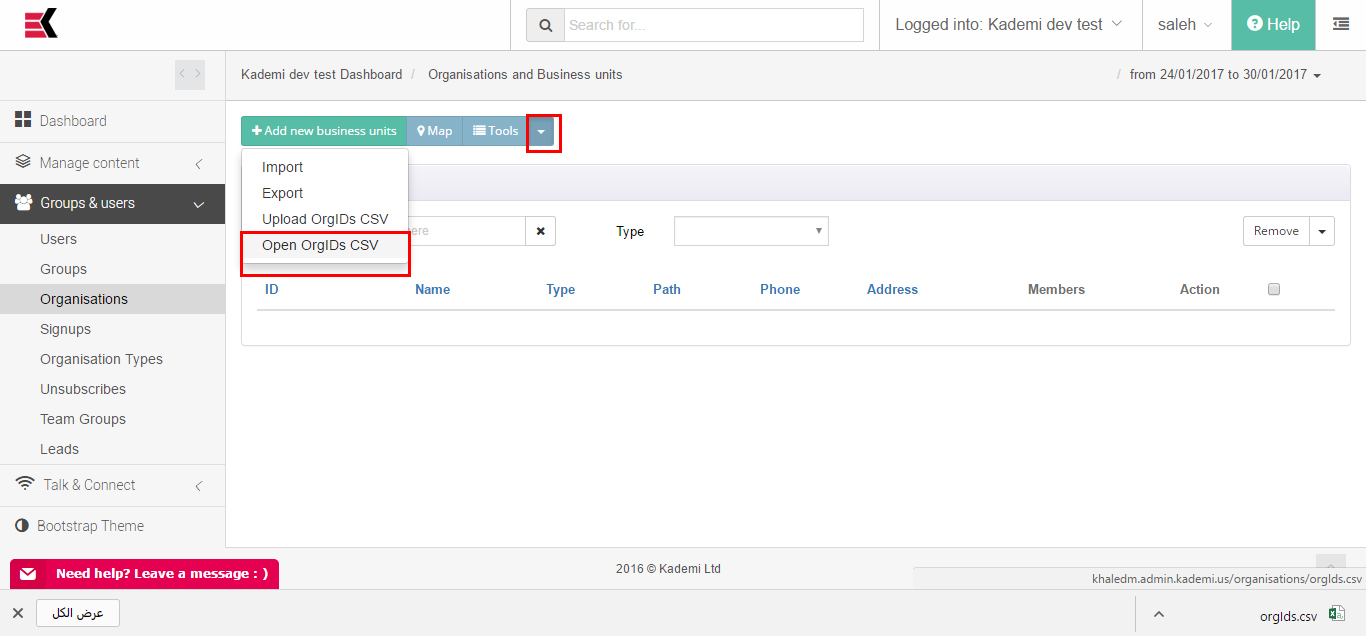Image resolution: width=1366 pixels, height=636 pixels.
Task: Click the Kademi logo icon
Action: [42, 23]
